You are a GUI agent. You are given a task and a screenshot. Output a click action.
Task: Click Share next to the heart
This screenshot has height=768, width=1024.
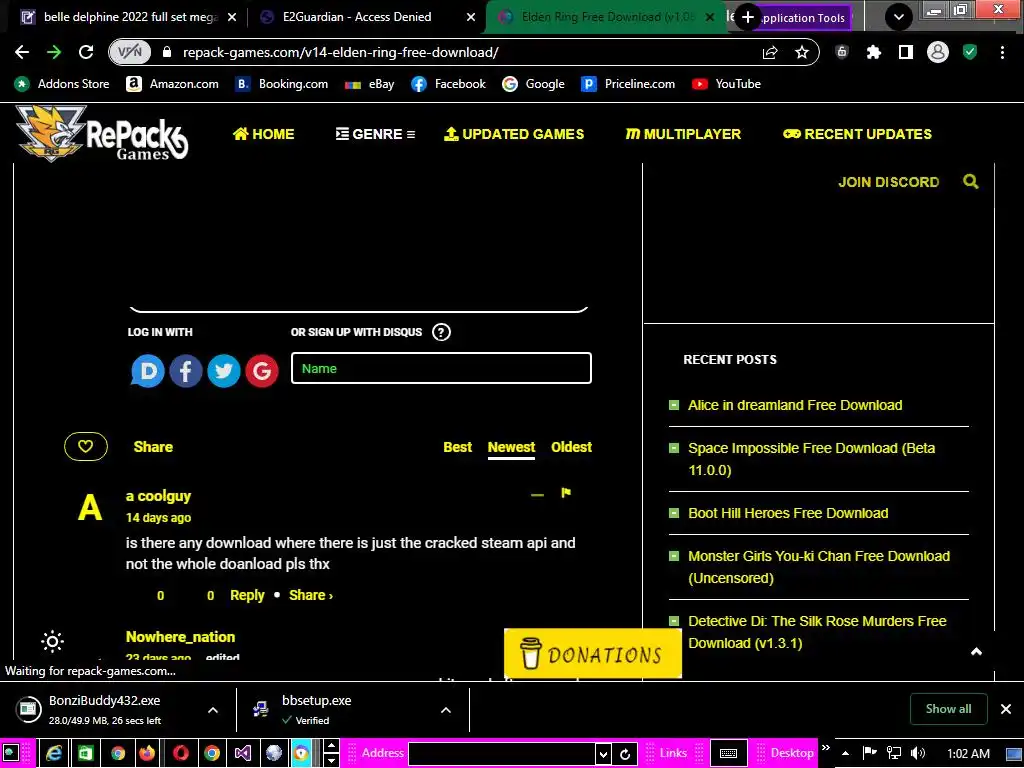tap(153, 447)
